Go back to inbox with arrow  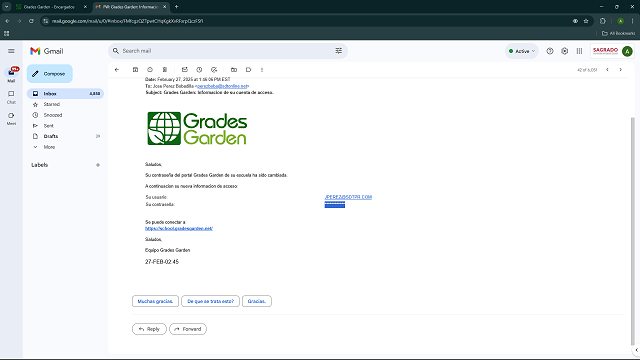pyautogui.click(x=117, y=70)
